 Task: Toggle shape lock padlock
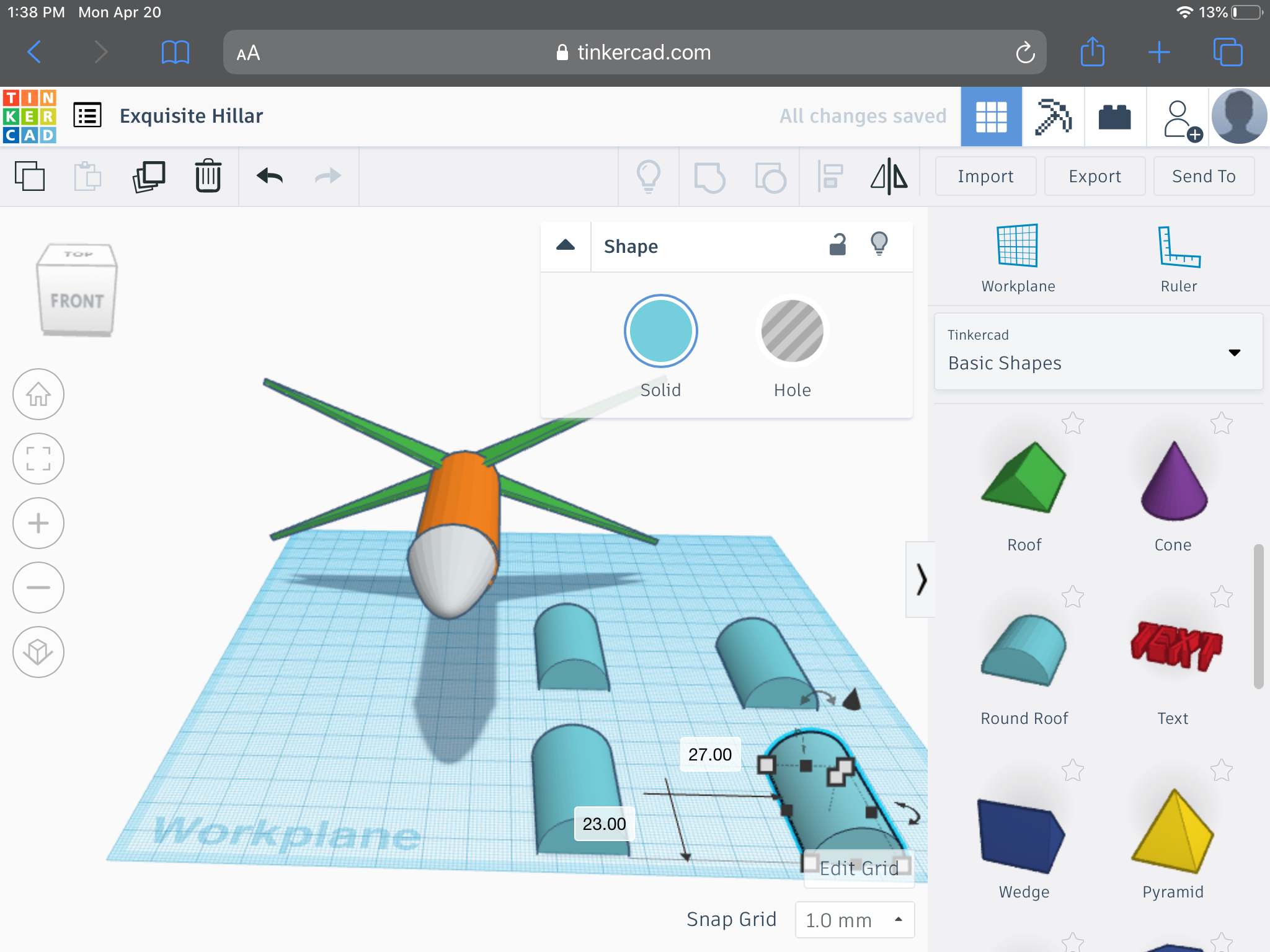pyautogui.click(x=838, y=245)
